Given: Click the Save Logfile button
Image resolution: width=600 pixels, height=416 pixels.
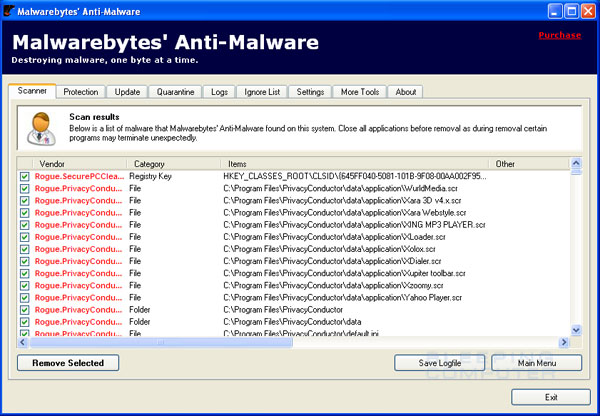Looking at the screenshot, I should point(440,363).
